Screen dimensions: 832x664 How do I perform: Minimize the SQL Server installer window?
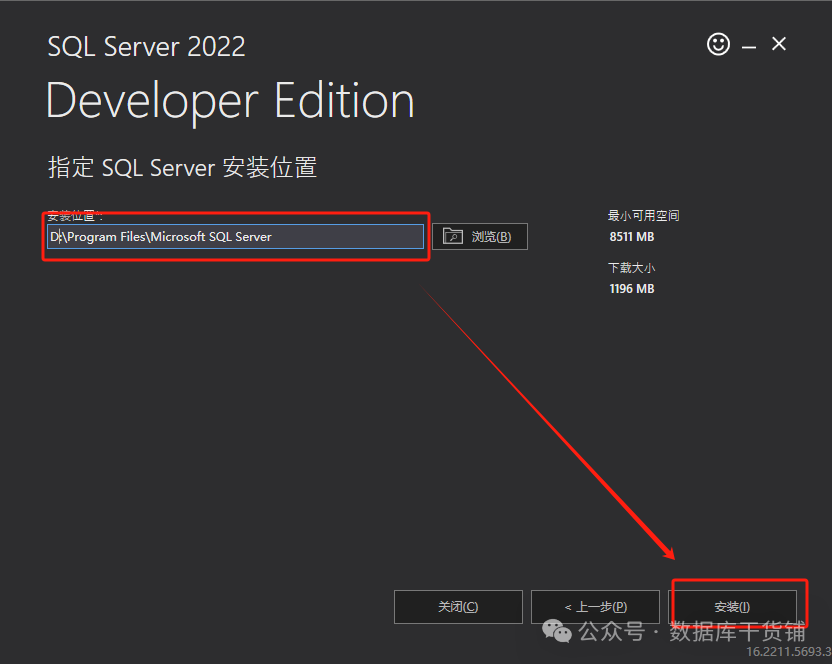(x=749, y=47)
